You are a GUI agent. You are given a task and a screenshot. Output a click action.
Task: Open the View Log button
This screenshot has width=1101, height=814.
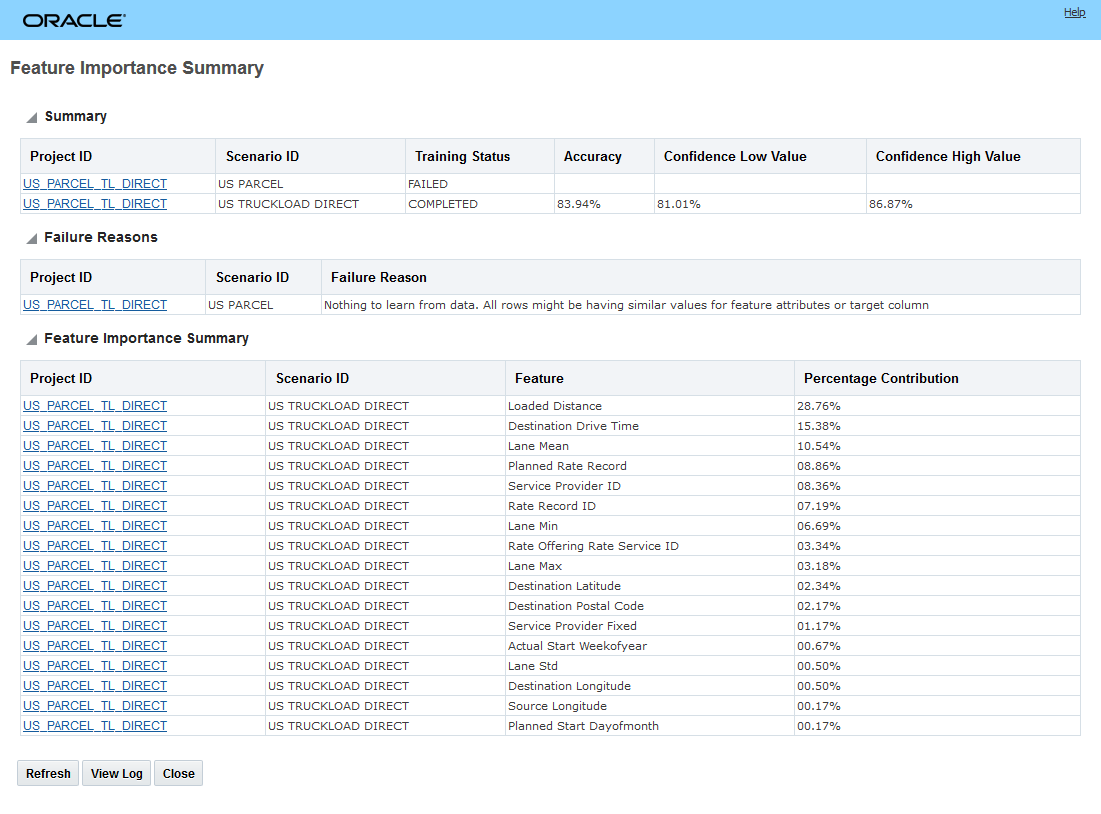pos(116,773)
